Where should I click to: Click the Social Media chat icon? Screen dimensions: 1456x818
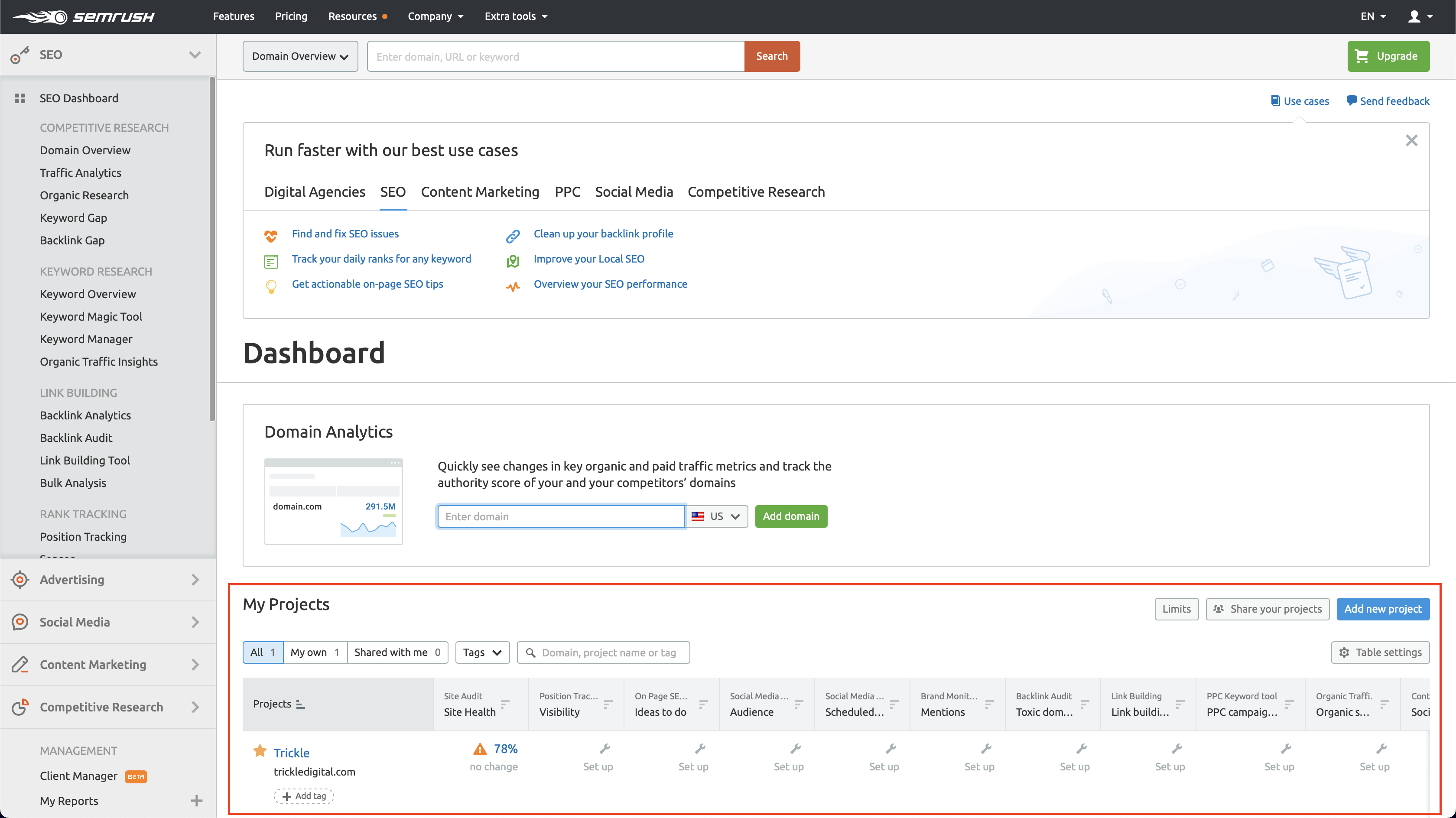point(20,622)
